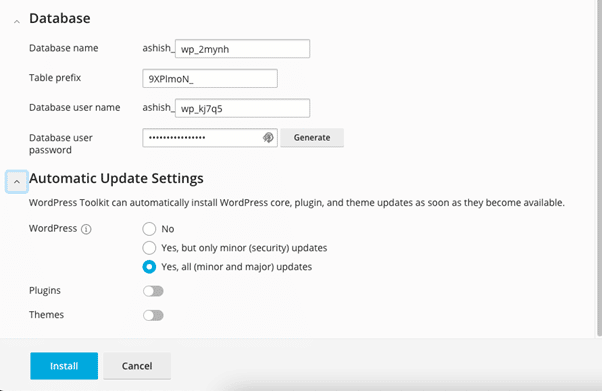
Task: Enable the Plugins auto-update toggle
Action: tap(153, 291)
